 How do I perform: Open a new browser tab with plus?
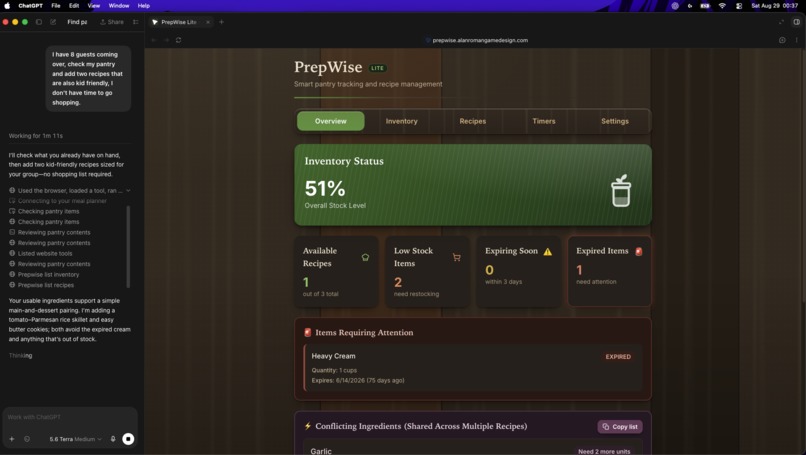(x=222, y=22)
